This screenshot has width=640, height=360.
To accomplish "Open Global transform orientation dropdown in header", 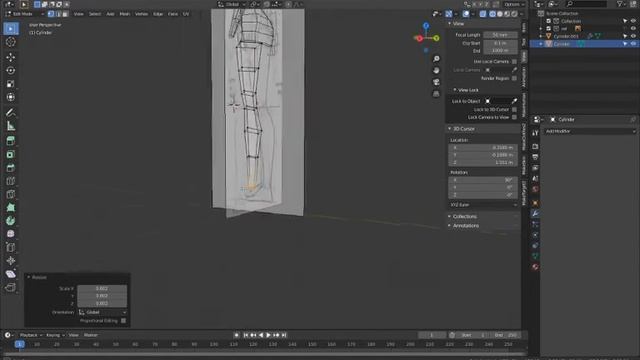I will pos(232,4).
